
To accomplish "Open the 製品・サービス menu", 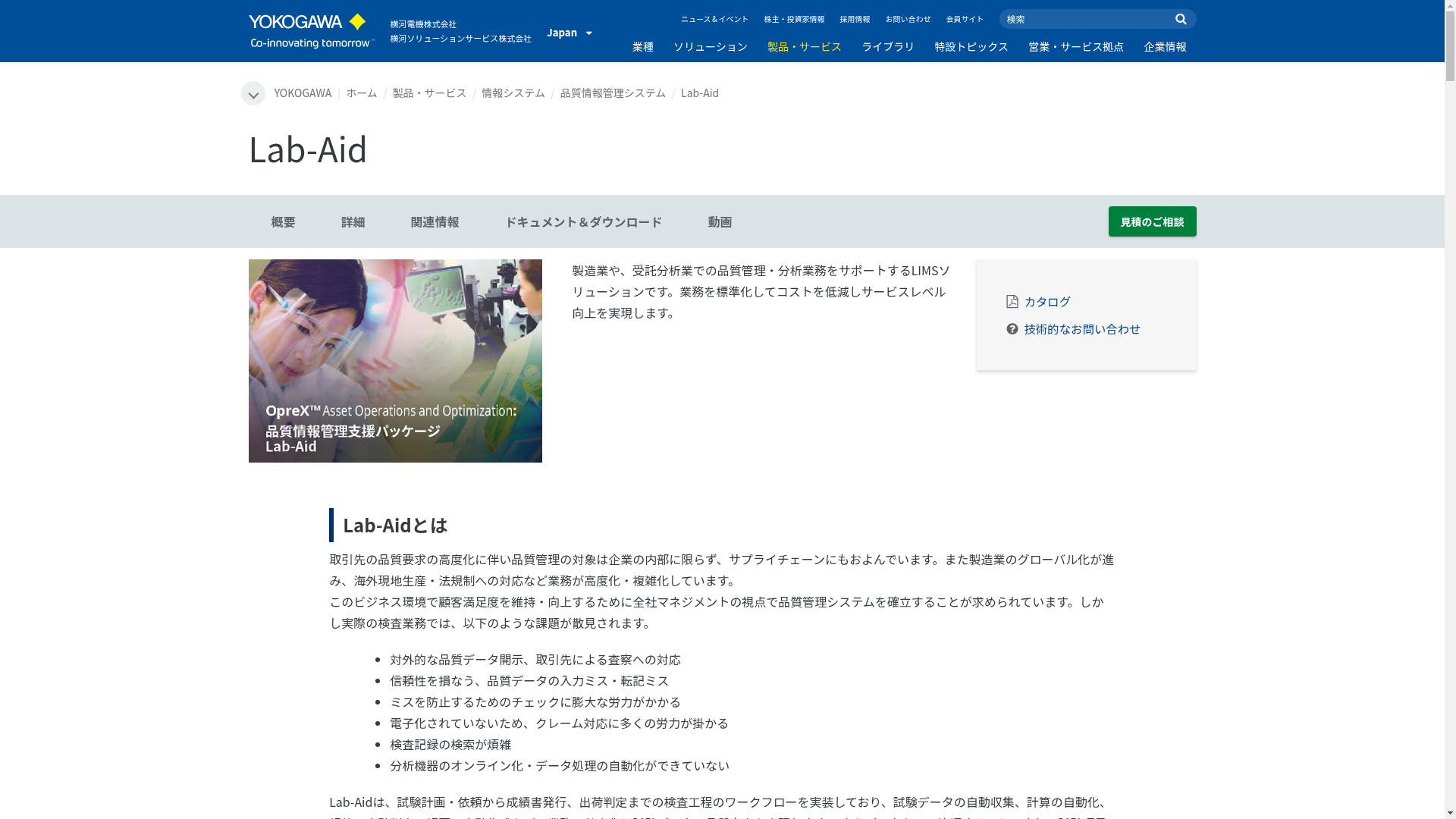I will (x=805, y=47).
